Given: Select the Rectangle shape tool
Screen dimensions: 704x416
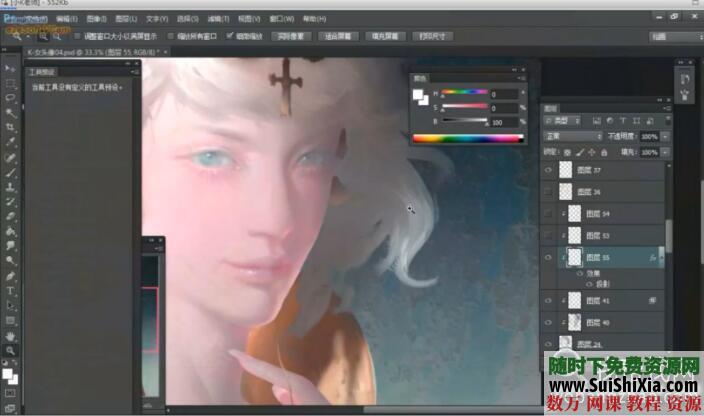Looking at the screenshot, I should coord(10,320).
